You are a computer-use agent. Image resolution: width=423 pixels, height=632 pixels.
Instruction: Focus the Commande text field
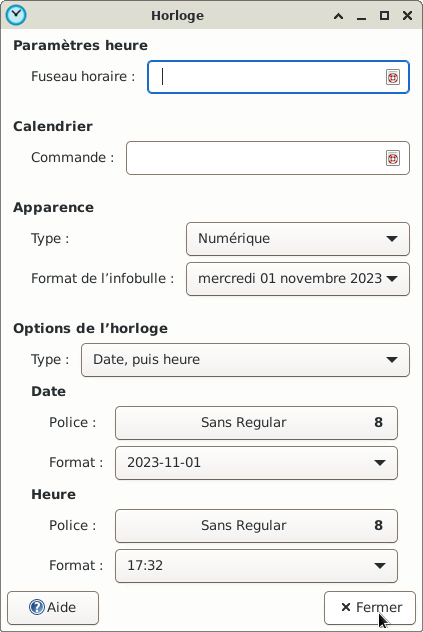click(x=268, y=158)
